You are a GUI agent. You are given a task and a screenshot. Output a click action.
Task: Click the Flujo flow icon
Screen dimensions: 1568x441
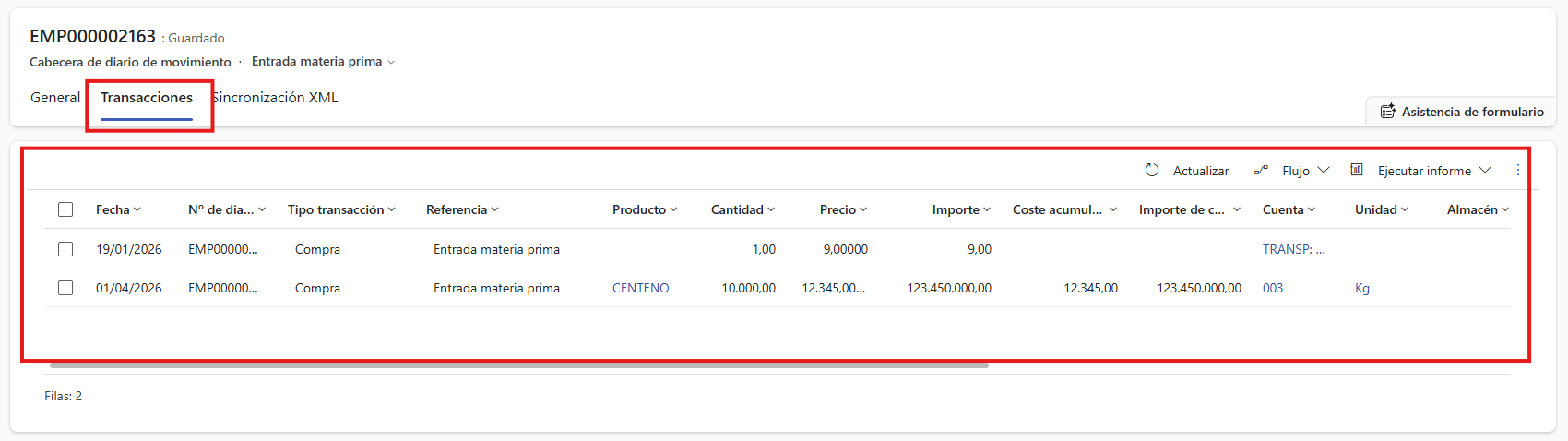point(1261,171)
